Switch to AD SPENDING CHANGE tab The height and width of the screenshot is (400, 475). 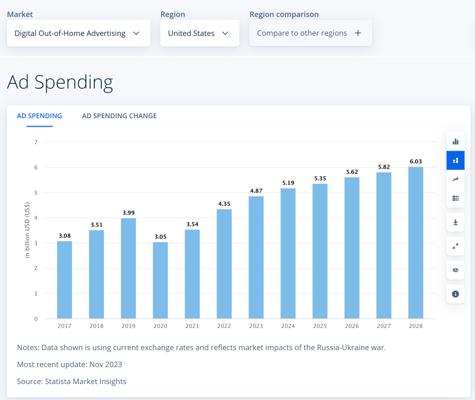[119, 116]
